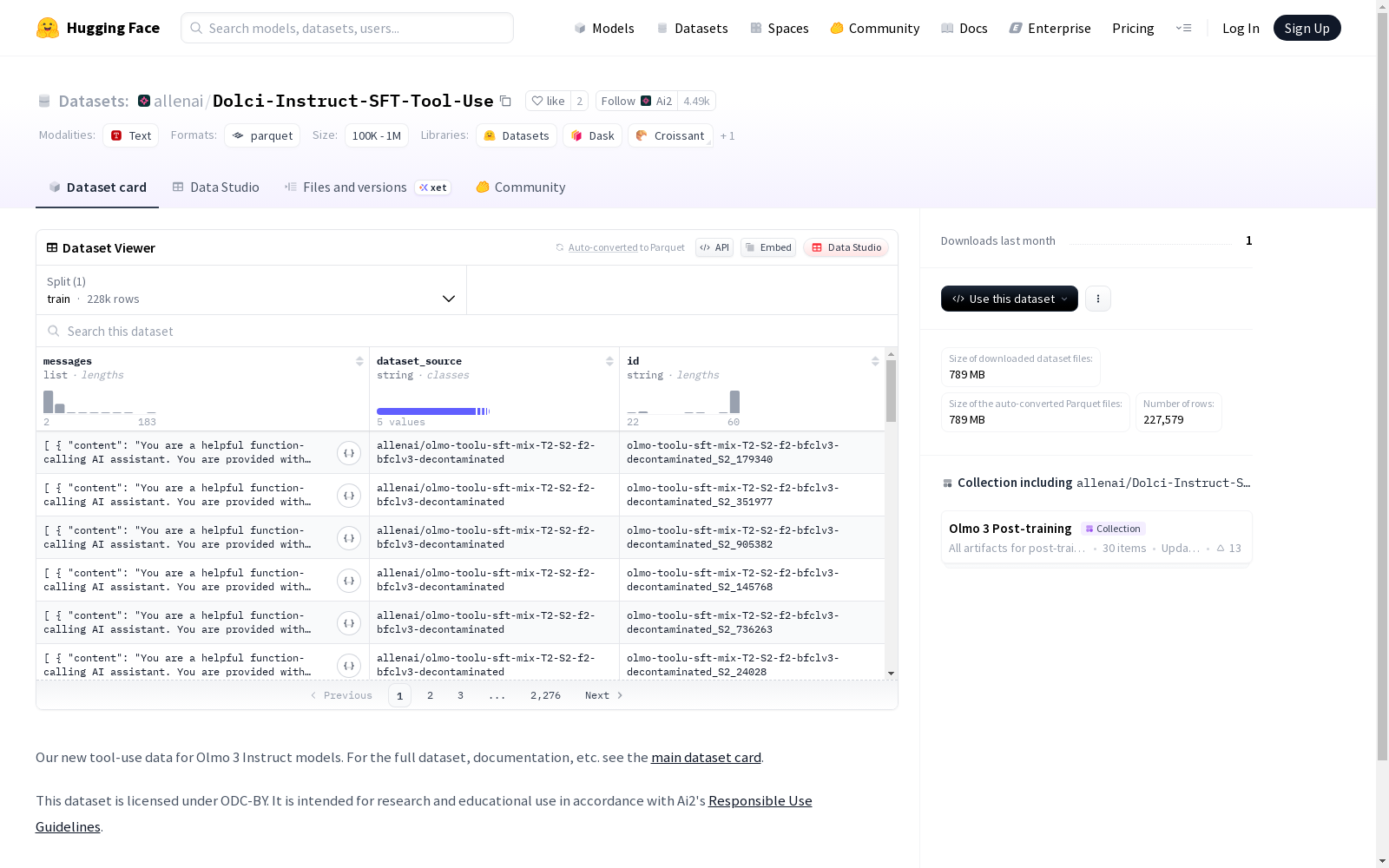Click the Log In link
The image size is (1389, 868).
coord(1241,28)
